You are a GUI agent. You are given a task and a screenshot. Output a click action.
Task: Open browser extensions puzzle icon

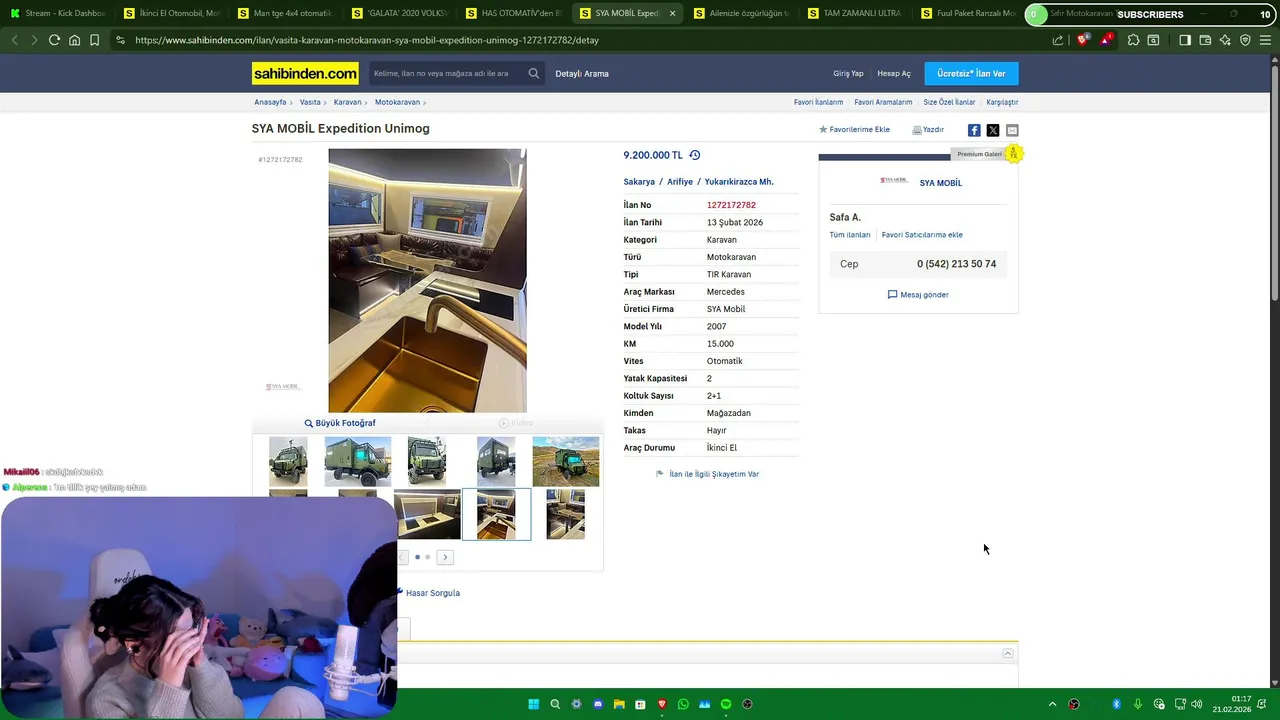tap(1133, 40)
